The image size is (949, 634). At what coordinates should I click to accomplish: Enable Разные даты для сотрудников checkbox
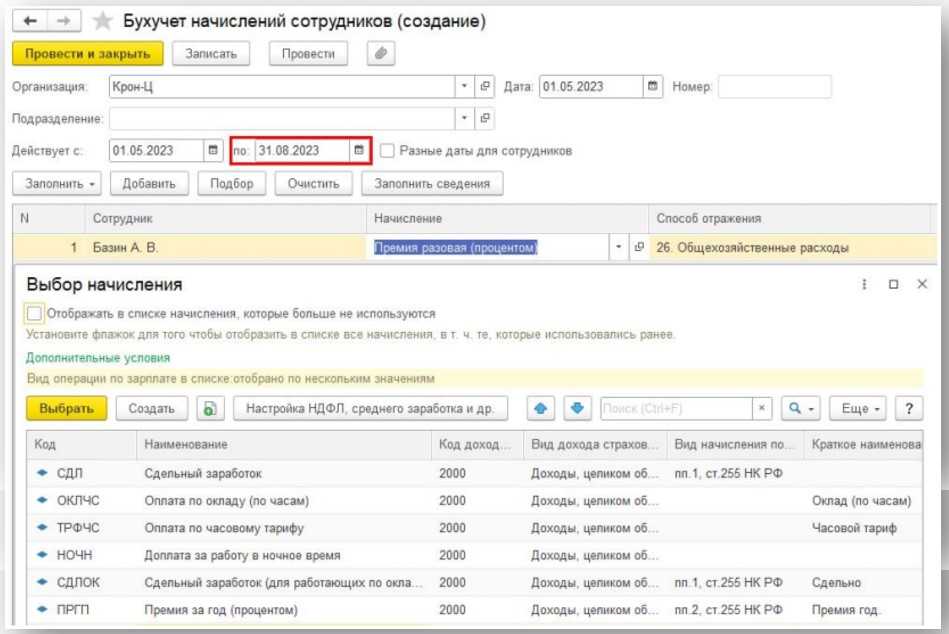(x=387, y=151)
